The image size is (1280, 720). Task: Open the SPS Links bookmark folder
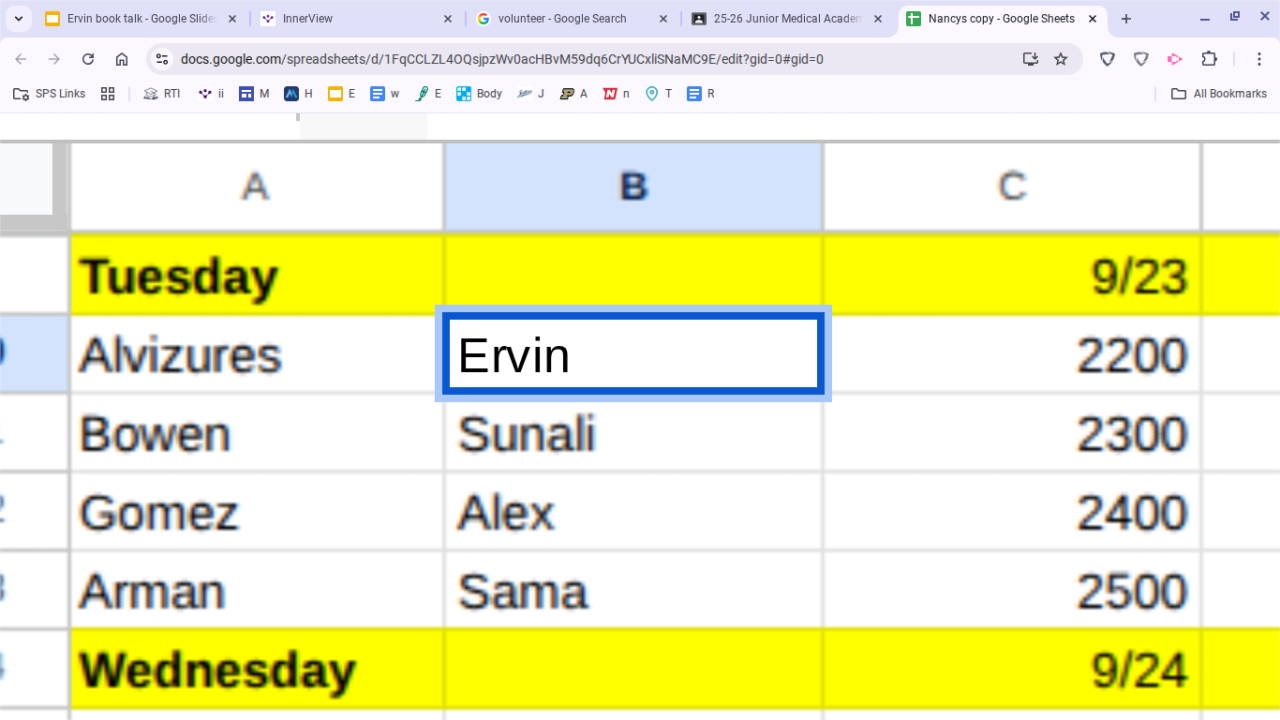pyautogui.click(x=49, y=94)
